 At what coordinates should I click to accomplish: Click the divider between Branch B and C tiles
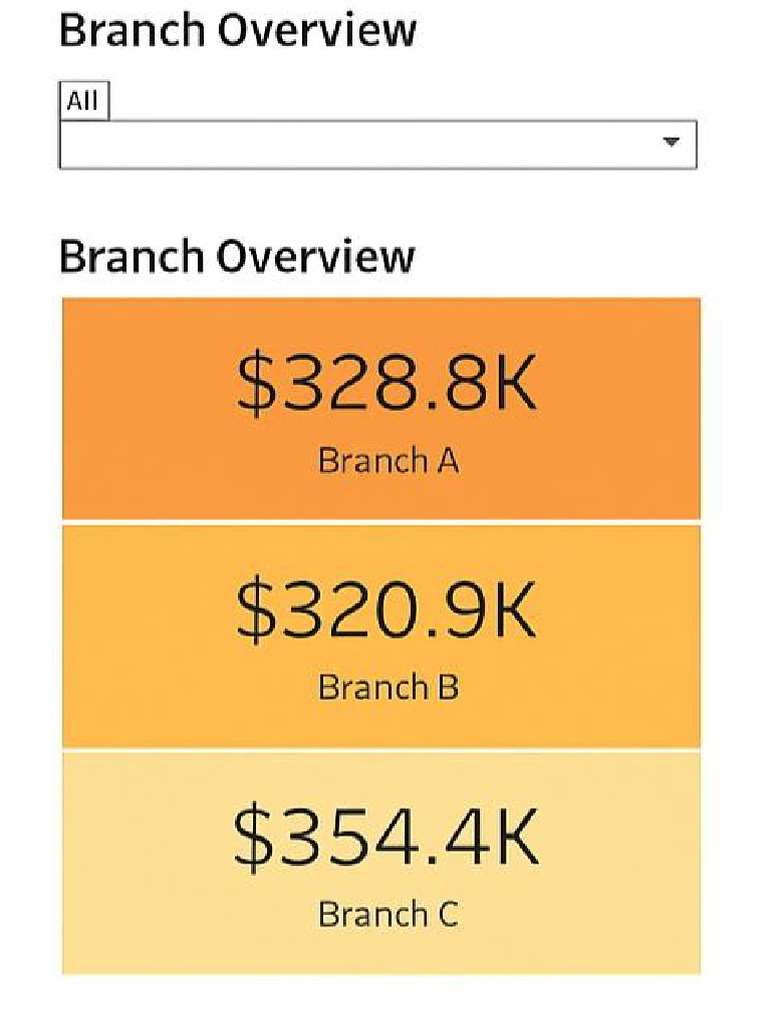(381, 749)
